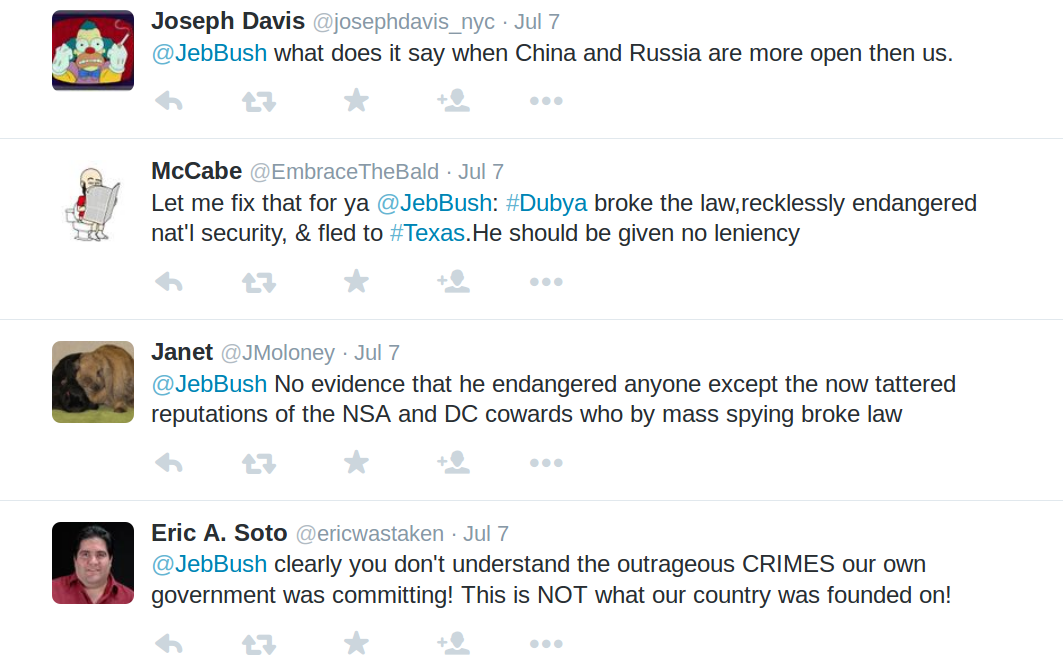Open more options on Janet's tweet
The image size is (1063, 668).
click(546, 463)
